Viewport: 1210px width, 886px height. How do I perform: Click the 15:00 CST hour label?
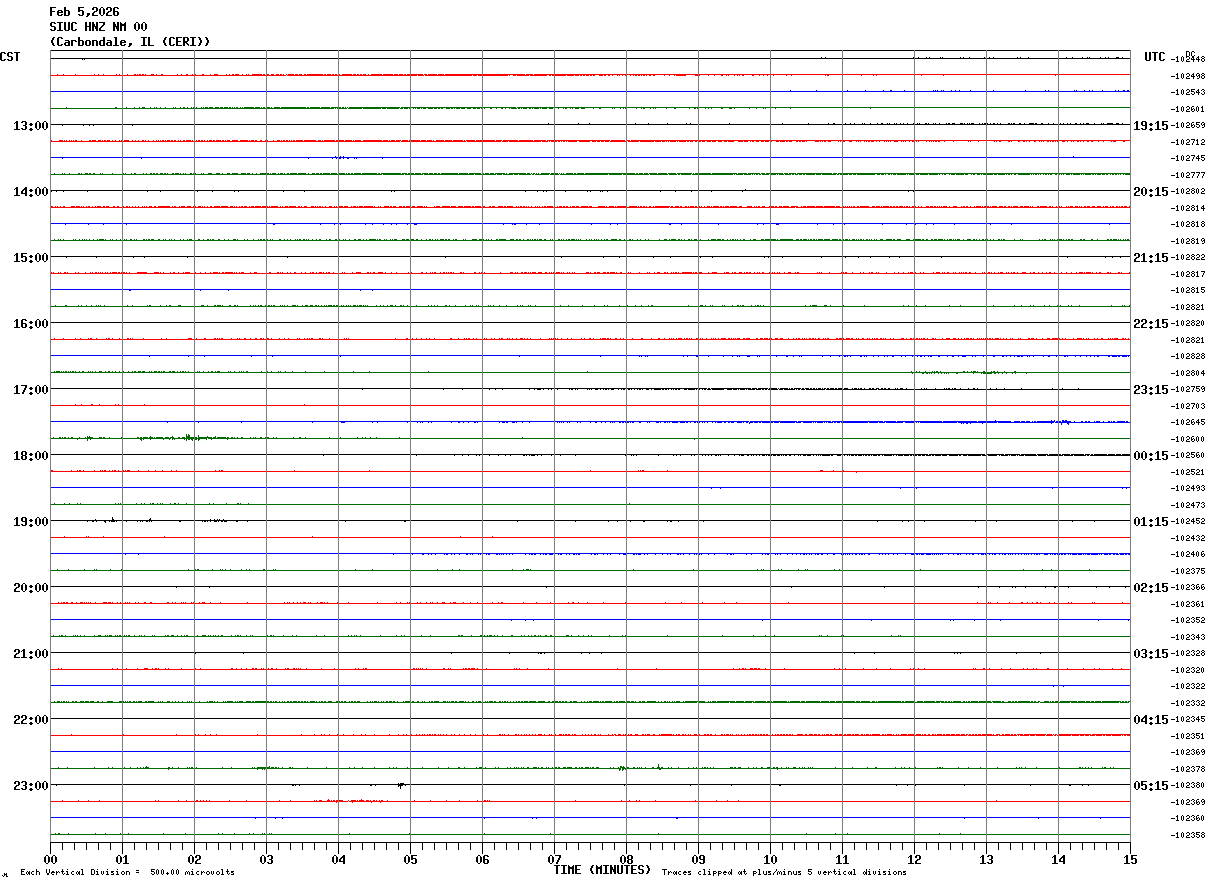pos(31,257)
